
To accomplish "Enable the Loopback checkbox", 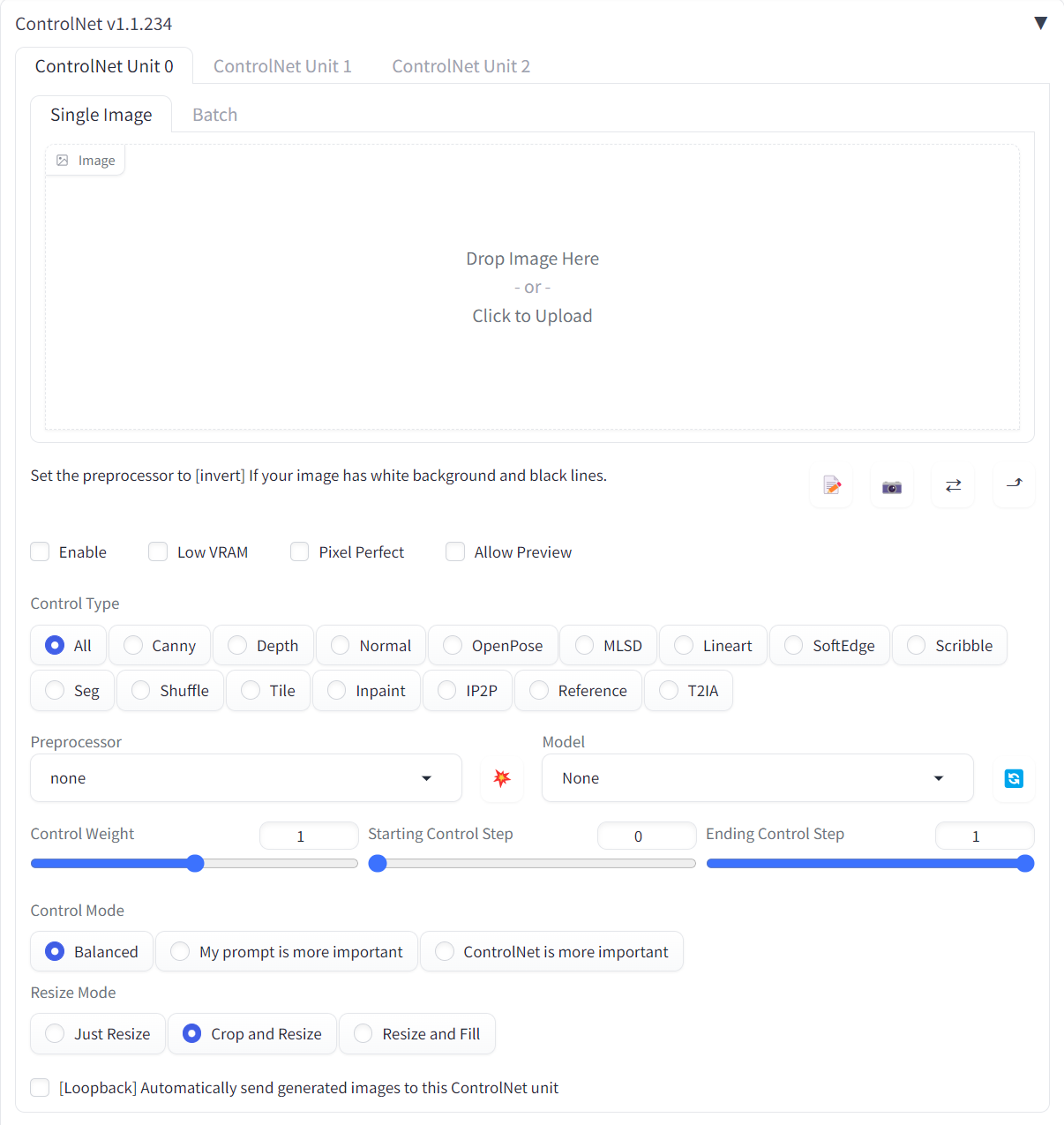I will coord(40,1087).
